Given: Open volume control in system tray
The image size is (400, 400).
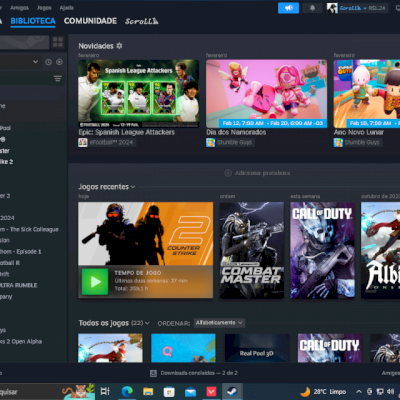Looking at the screenshot, I should [x=390, y=392].
